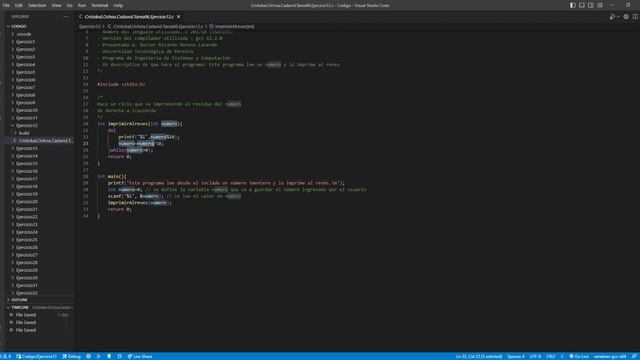Change the Spaces: 4 indentation setting

click(x=516, y=356)
